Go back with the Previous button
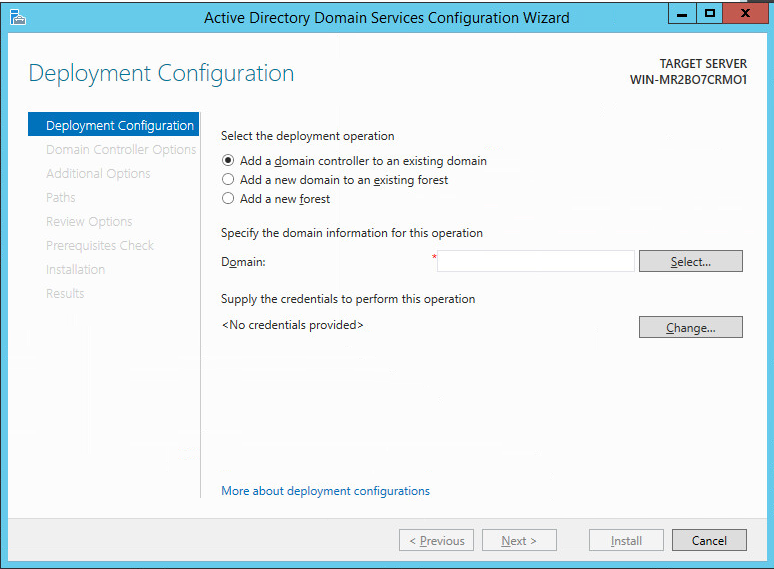 pyautogui.click(x=436, y=541)
